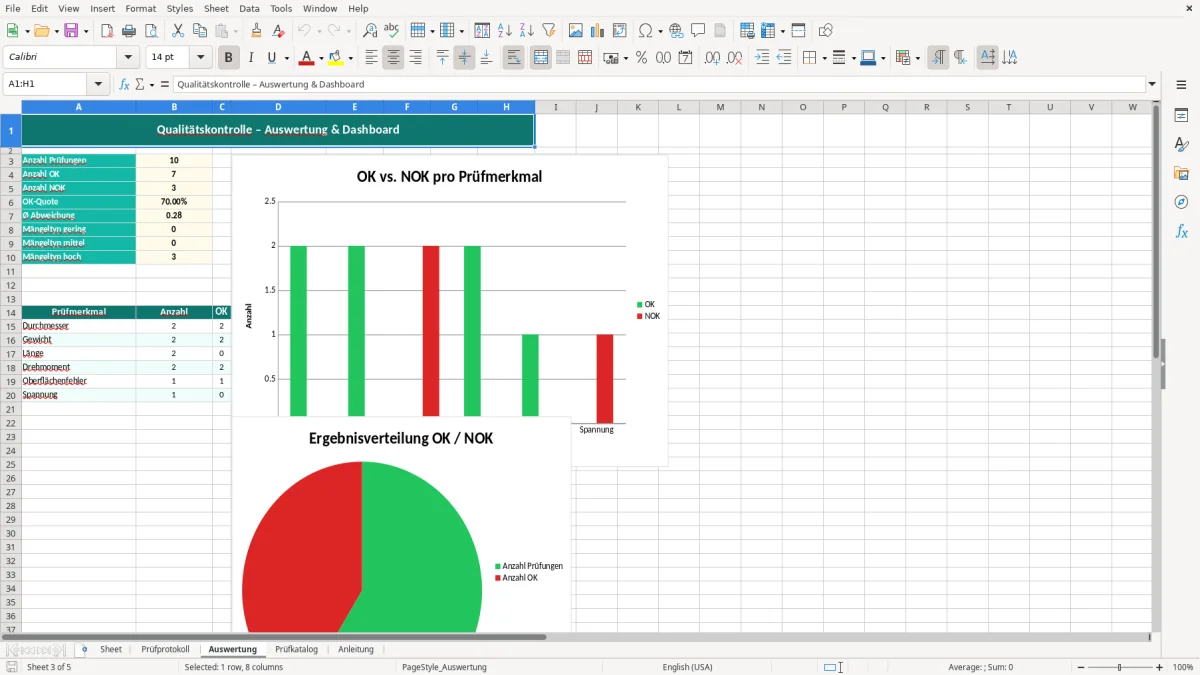This screenshot has height=675, width=1200.
Task: Apply the yellow Background Color swatch
Action: point(336,58)
